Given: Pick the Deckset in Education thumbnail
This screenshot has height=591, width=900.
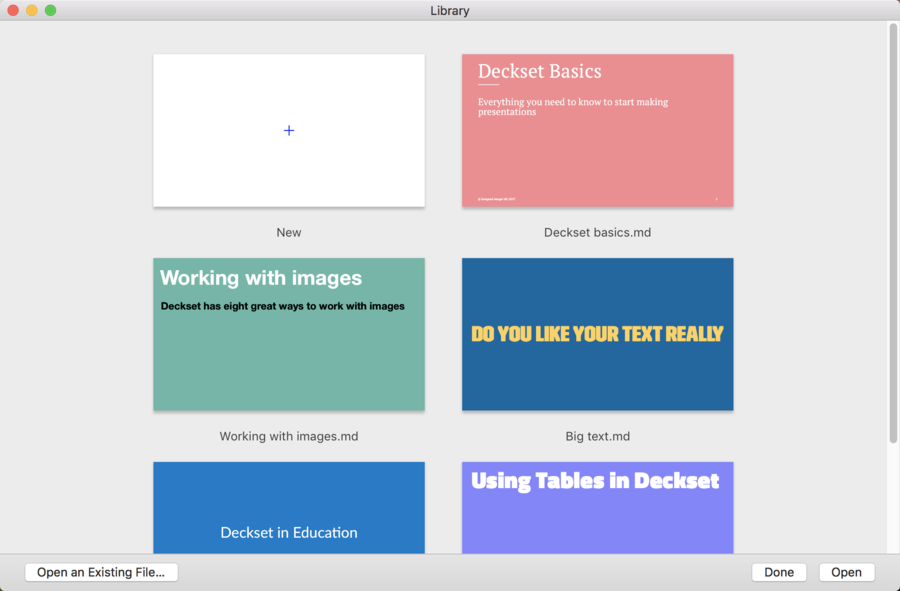Looking at the screenshot, I should coord(289,507).
